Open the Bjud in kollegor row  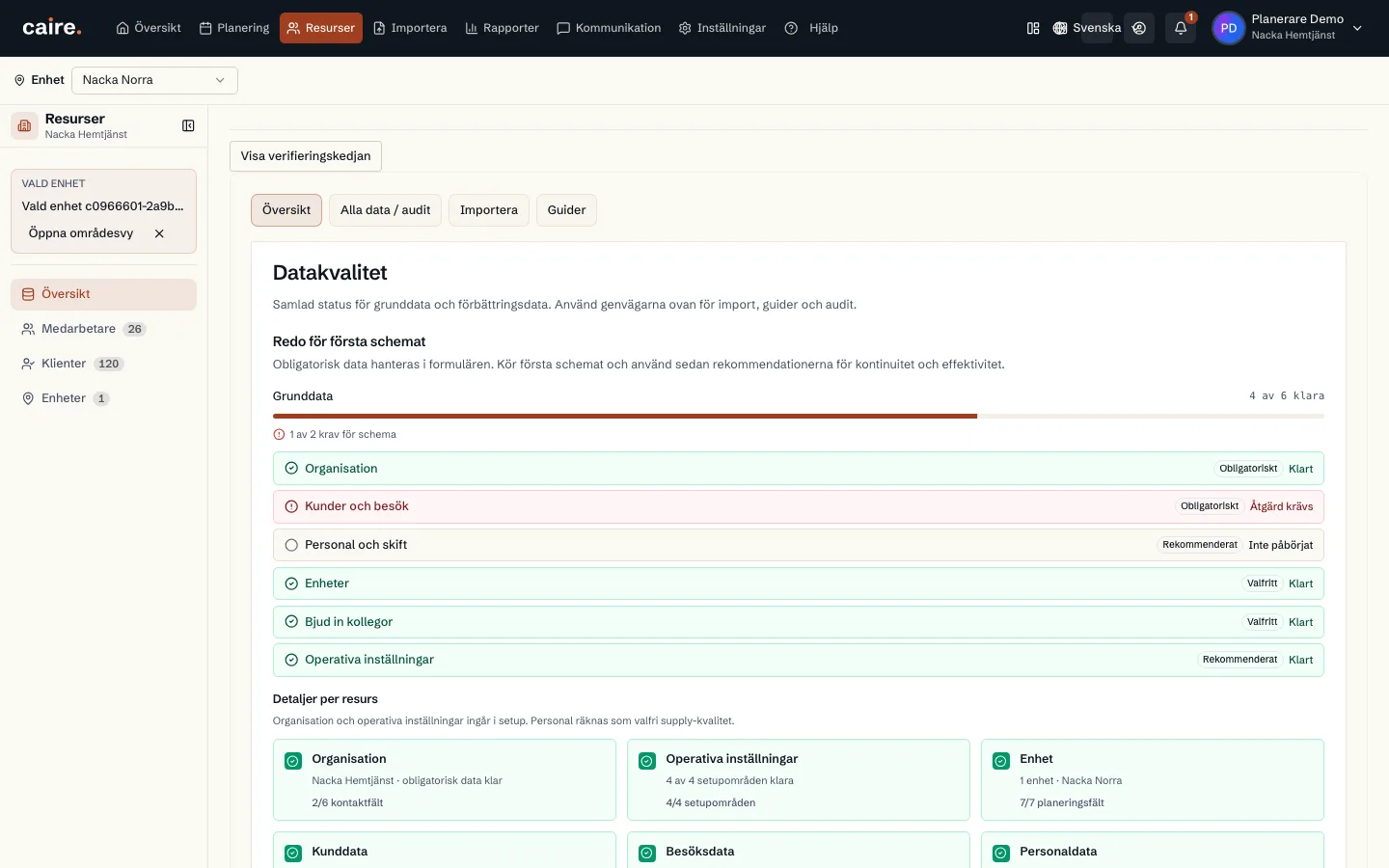click(x=799, y=622)
